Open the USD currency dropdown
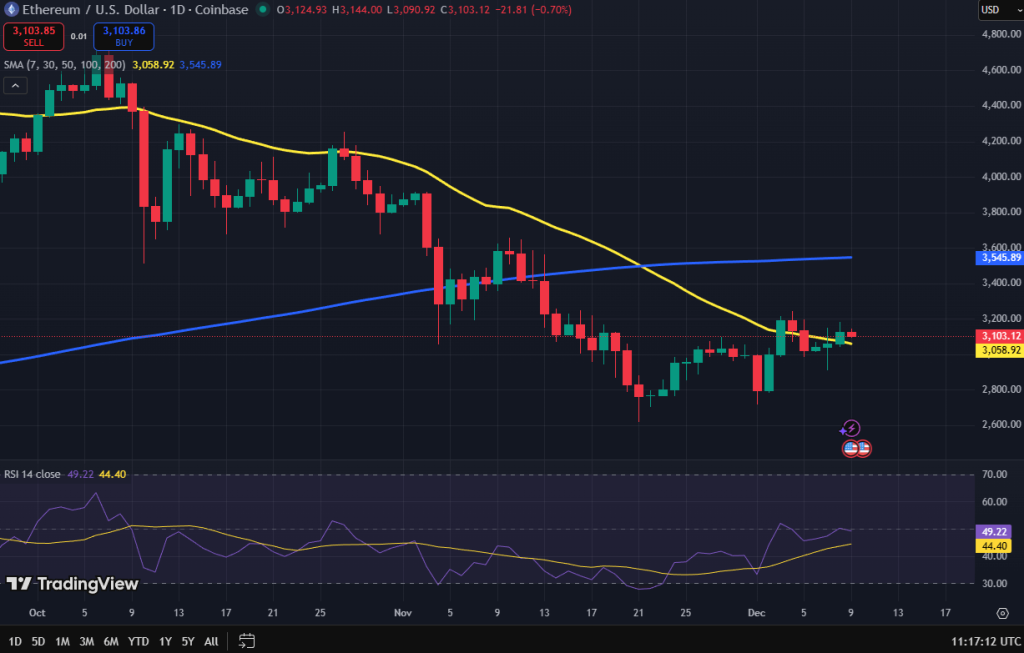The height and width of the screenshot is (653, 1024). [1000, 10]
